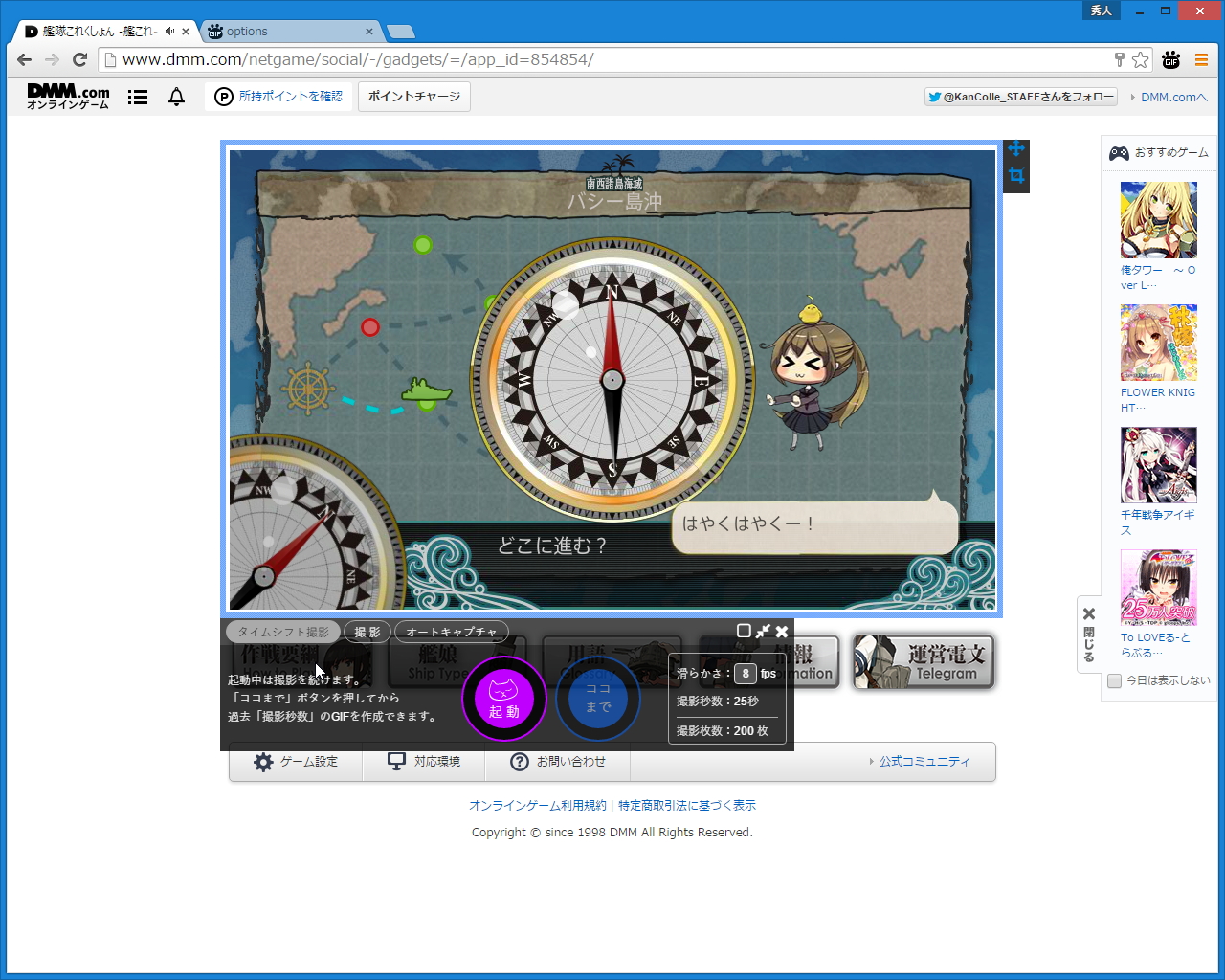Open the DMM list menu icon
Image resolution: width=1225 pixels, height=980 pixels.
[138, 97]
